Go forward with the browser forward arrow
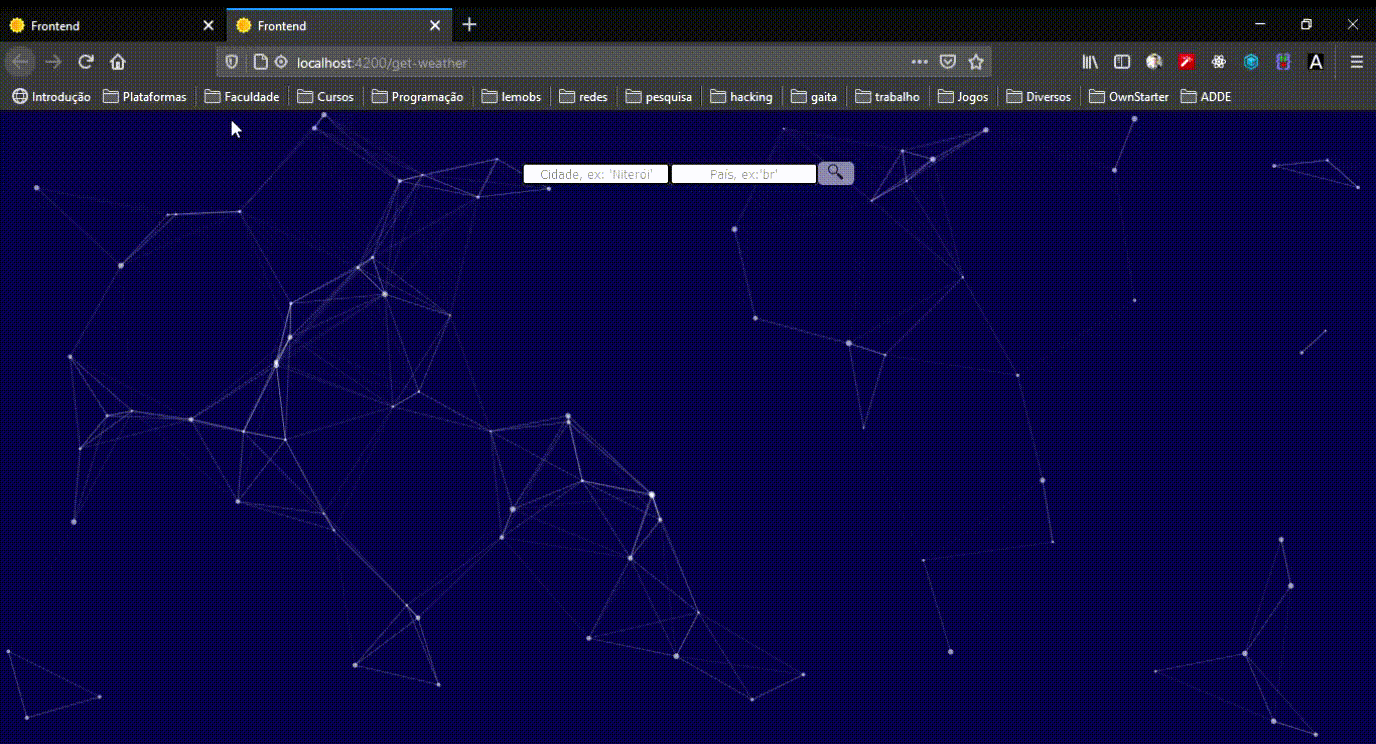 [x=54, y=62]
